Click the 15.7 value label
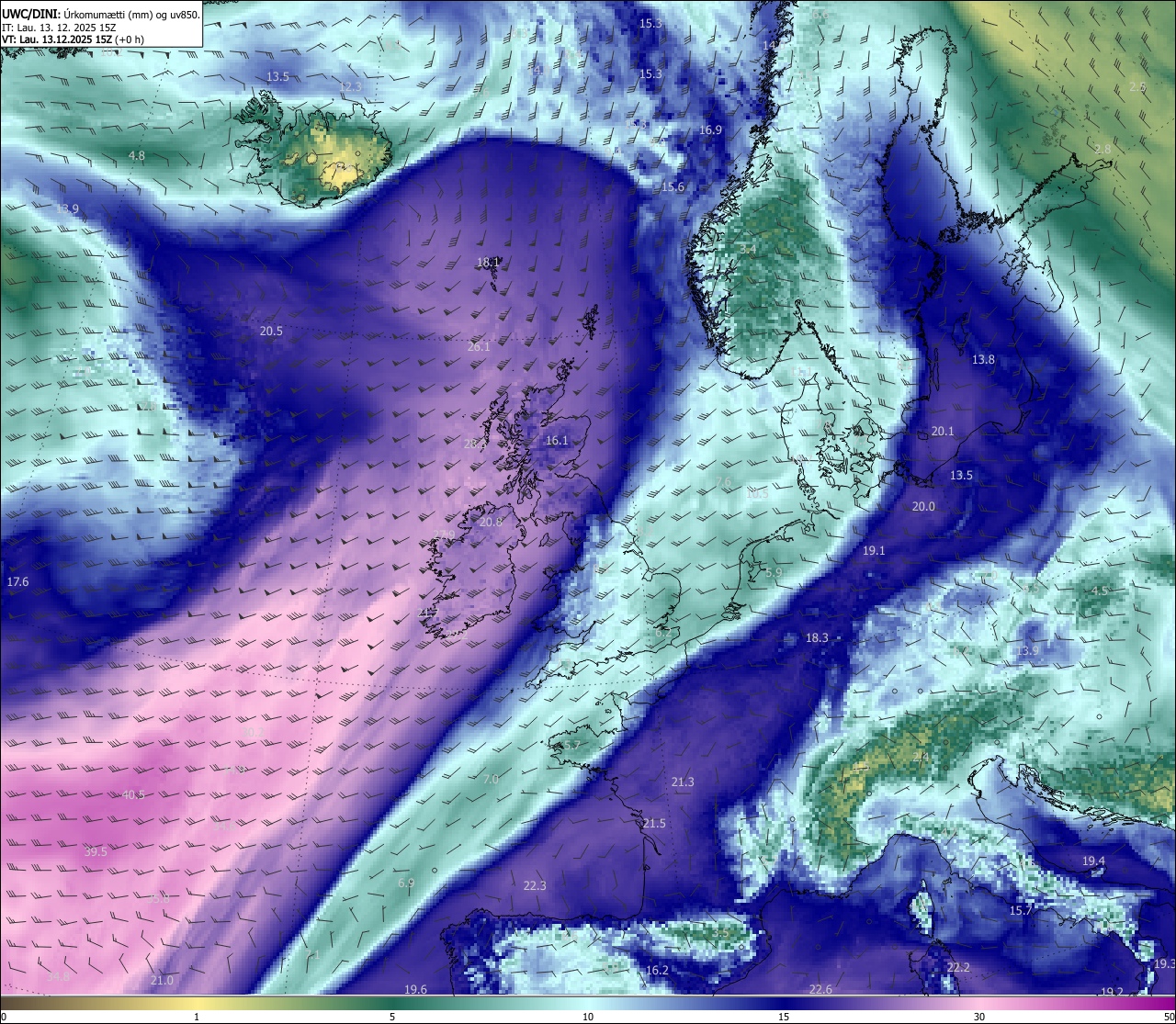 click(1021, 911)
